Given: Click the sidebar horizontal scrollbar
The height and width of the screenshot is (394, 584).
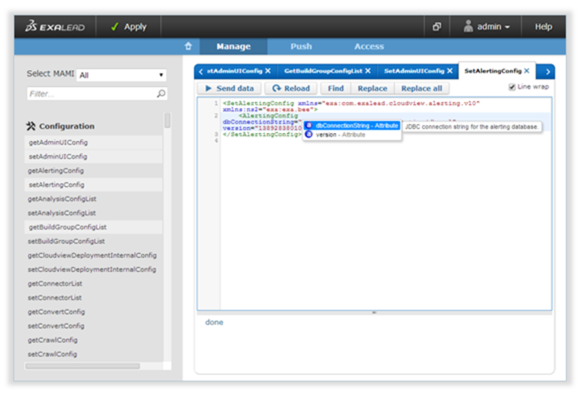Looking at the screenshot, I should point(83,366).
